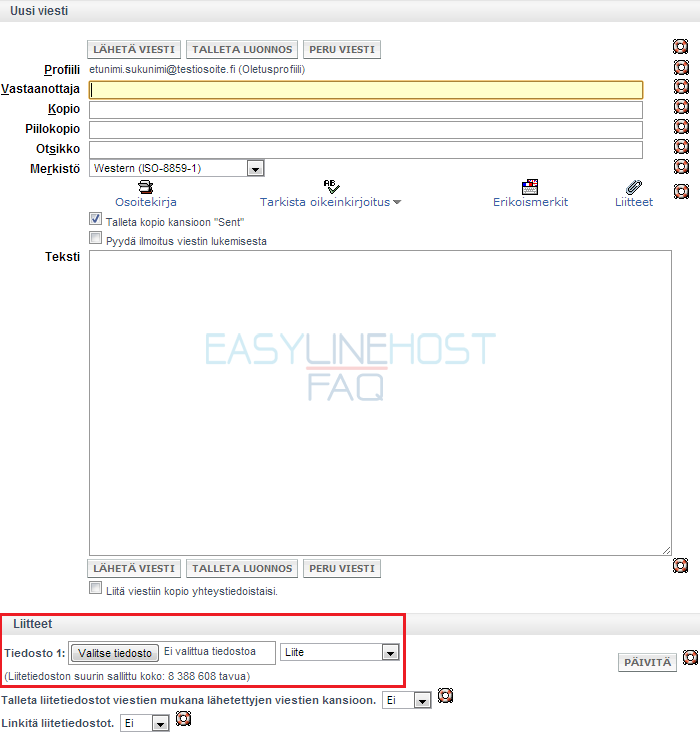Screen dimensions: 700x734
Task: Open the Osoitekirja link
Action: pyautogui.click(x=146, y=202)
